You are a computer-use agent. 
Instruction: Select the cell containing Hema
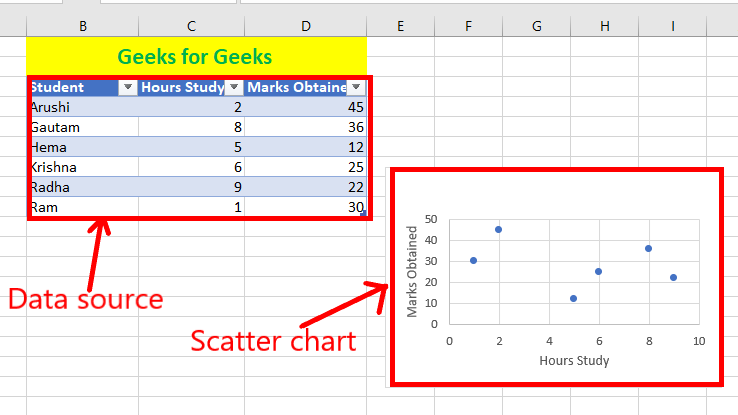(84, 147)
